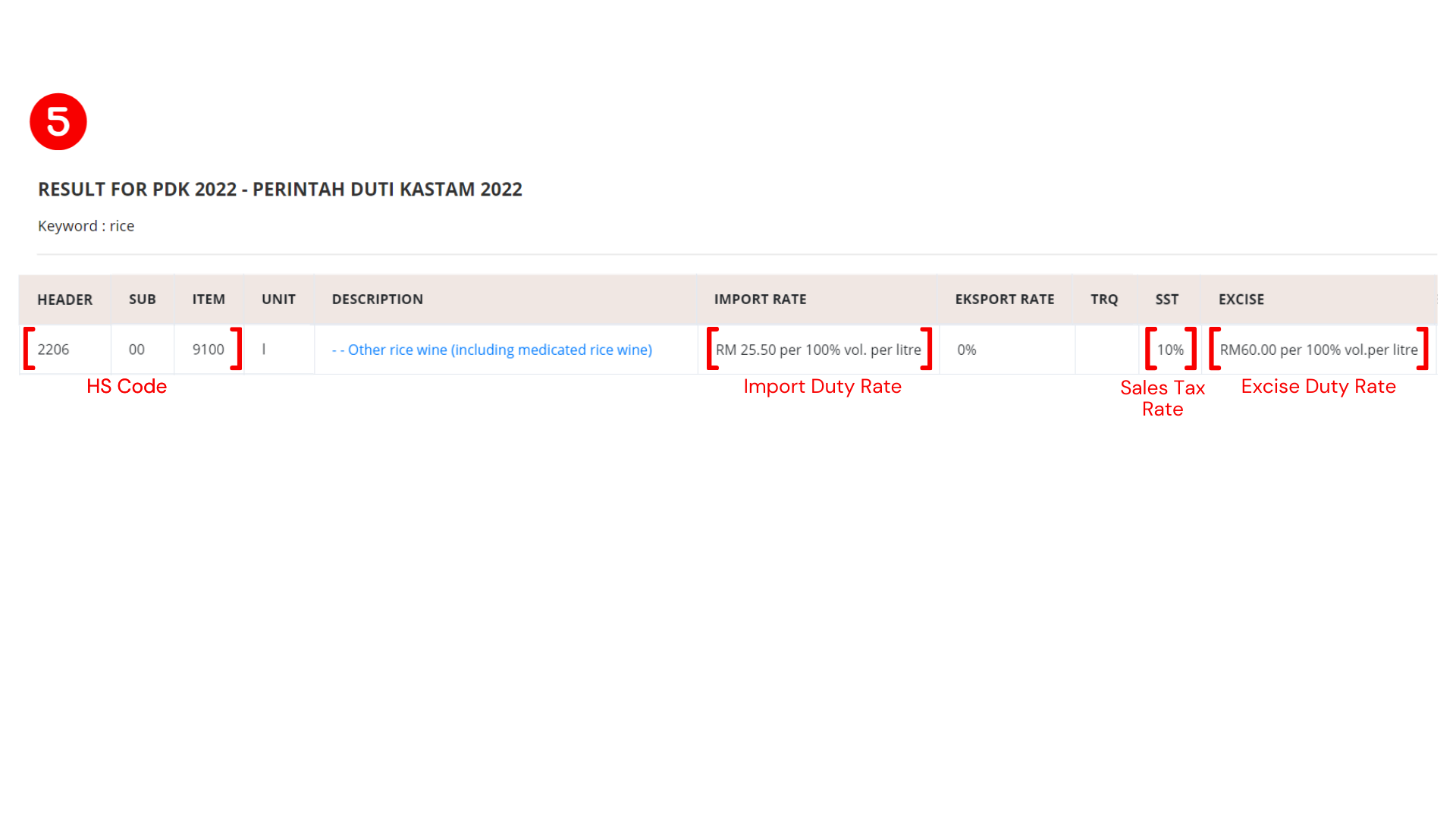
Task: Sort by the SST column header
Action: tap(1166, 300)
